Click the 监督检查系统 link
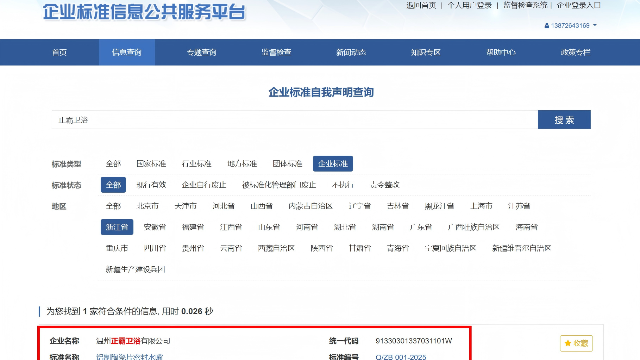 525,5
